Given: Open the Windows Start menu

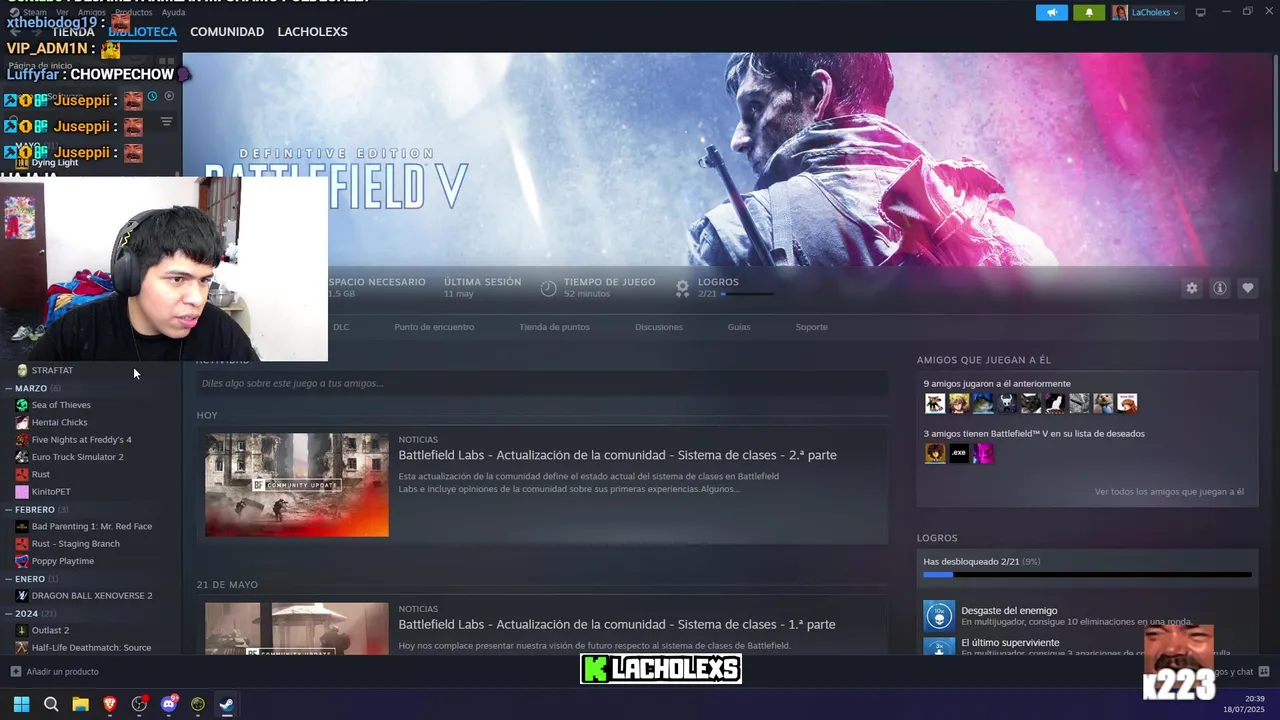Looking at the screenshot, I should (x=21, y=704).
